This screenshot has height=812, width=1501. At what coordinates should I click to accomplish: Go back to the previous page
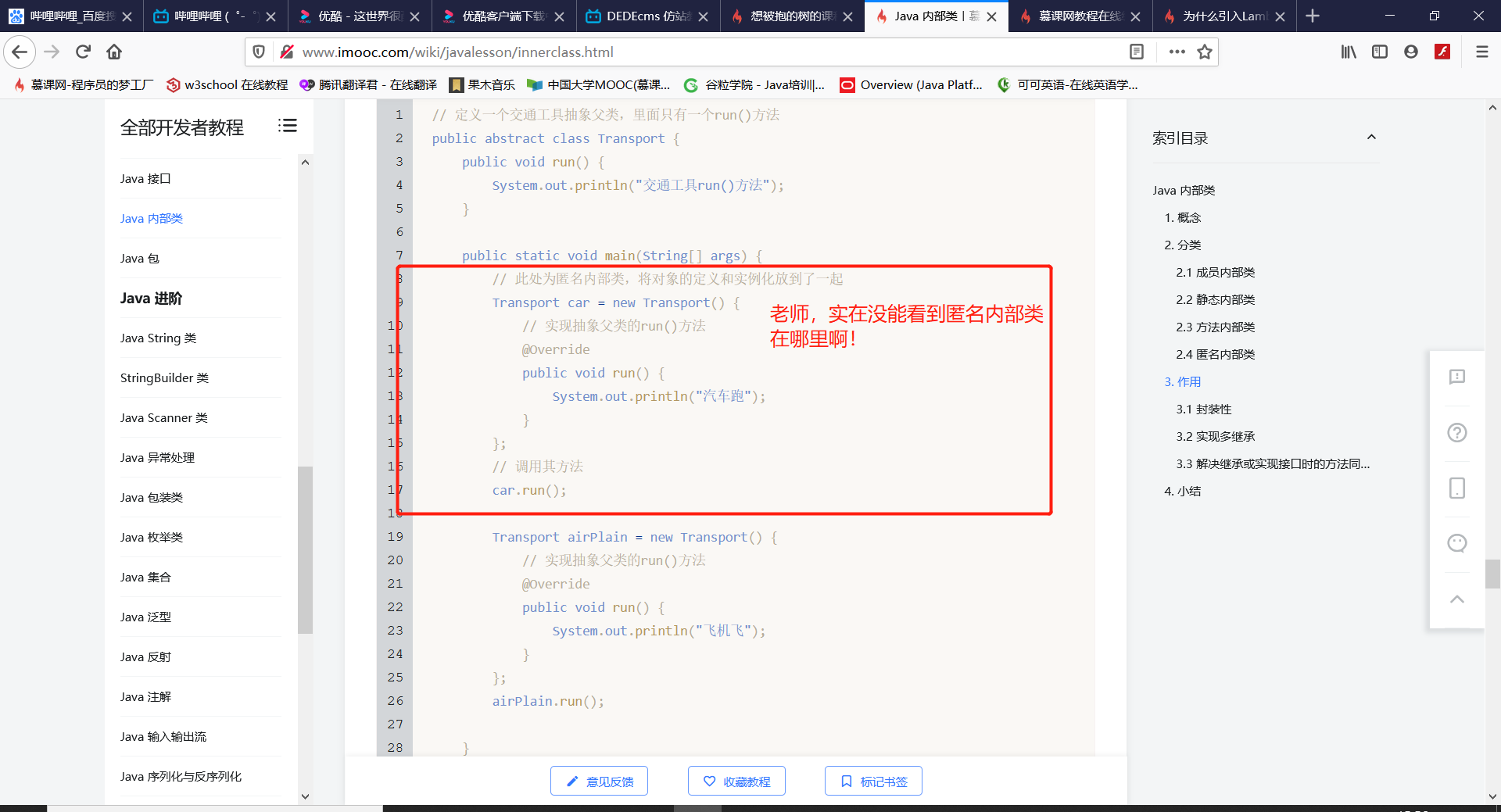[20, 52]
